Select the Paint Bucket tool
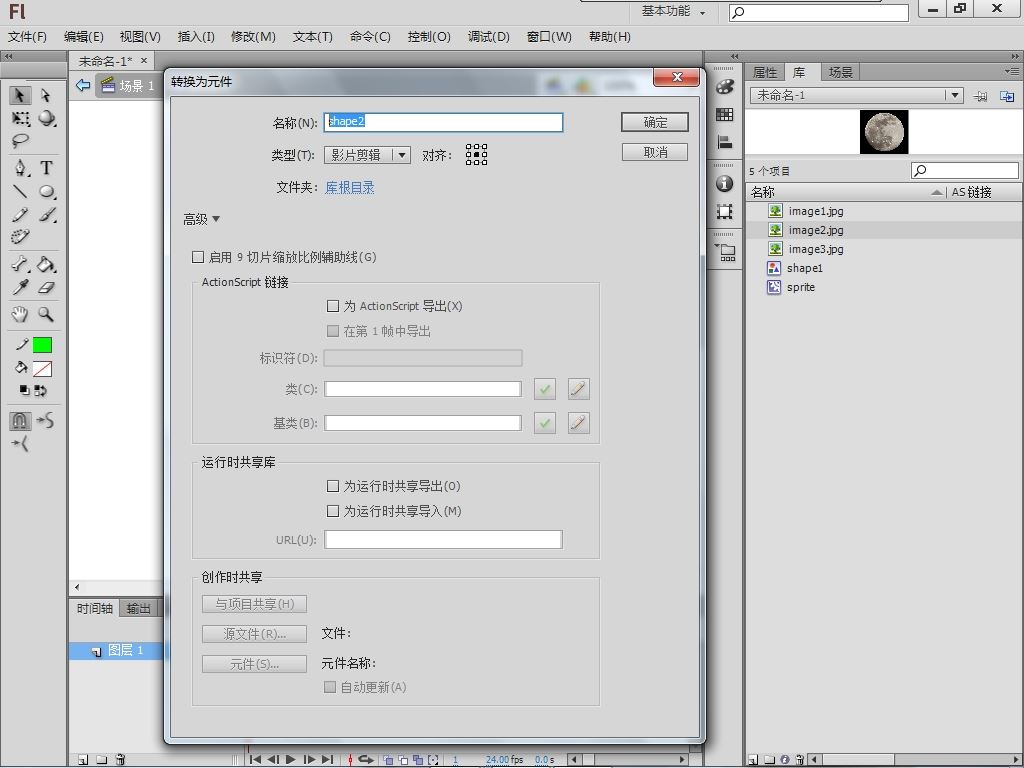1024x768 pixels. pos(46,264)
